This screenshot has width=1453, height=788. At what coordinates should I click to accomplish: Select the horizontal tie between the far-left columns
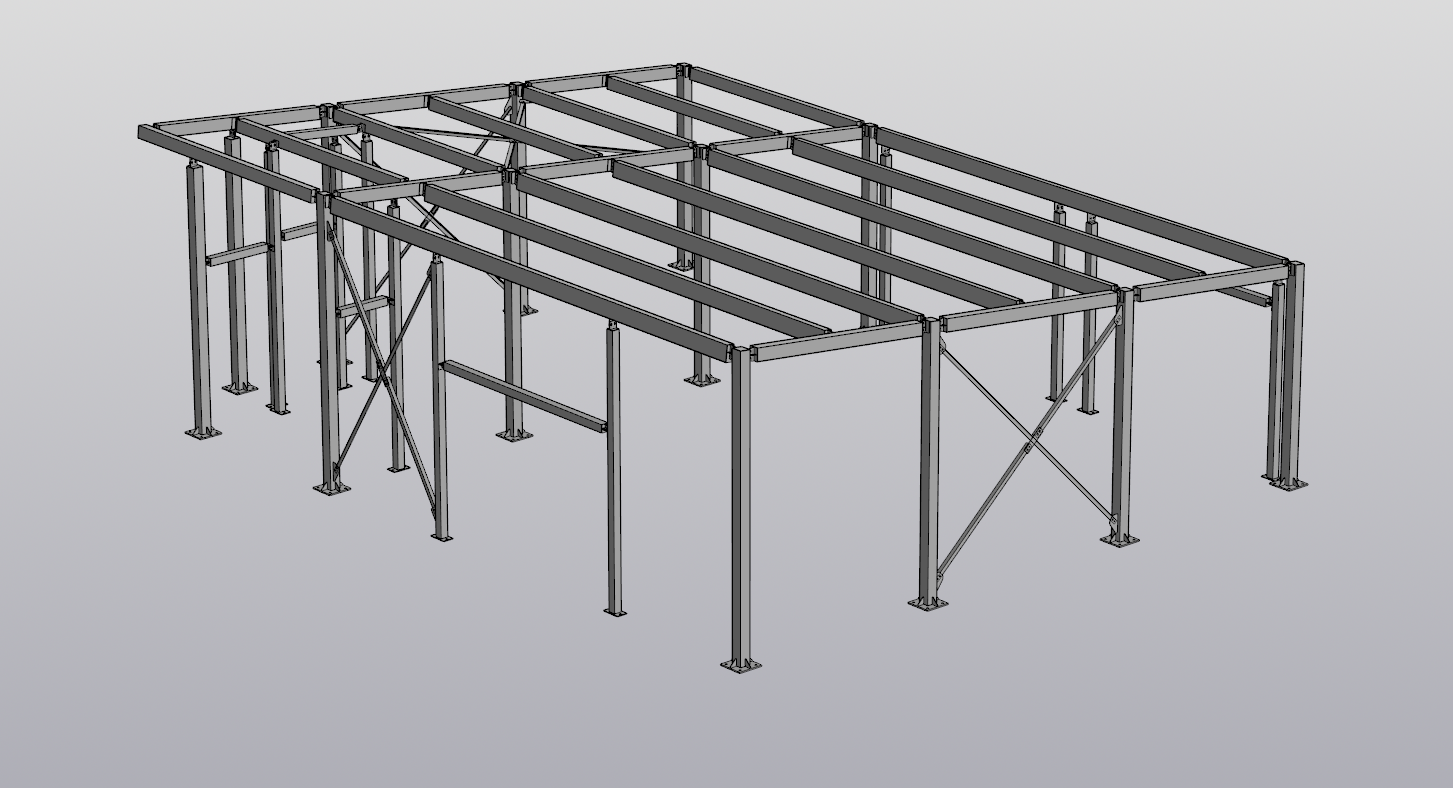click(239, 253)
